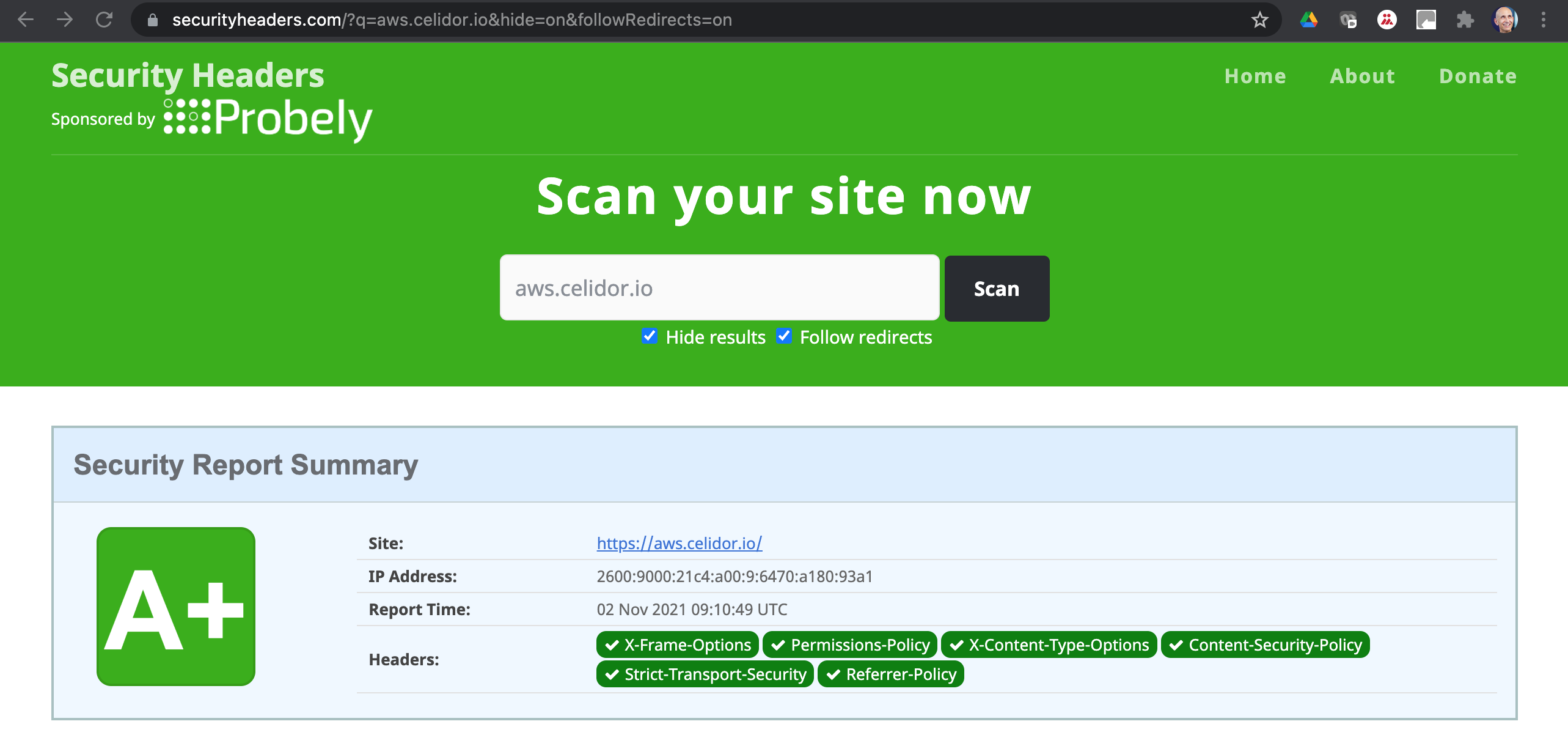Open the Chrome profile avatar
The width and height of the screenshot is (1568, 735).
(x=1504, y=20)
